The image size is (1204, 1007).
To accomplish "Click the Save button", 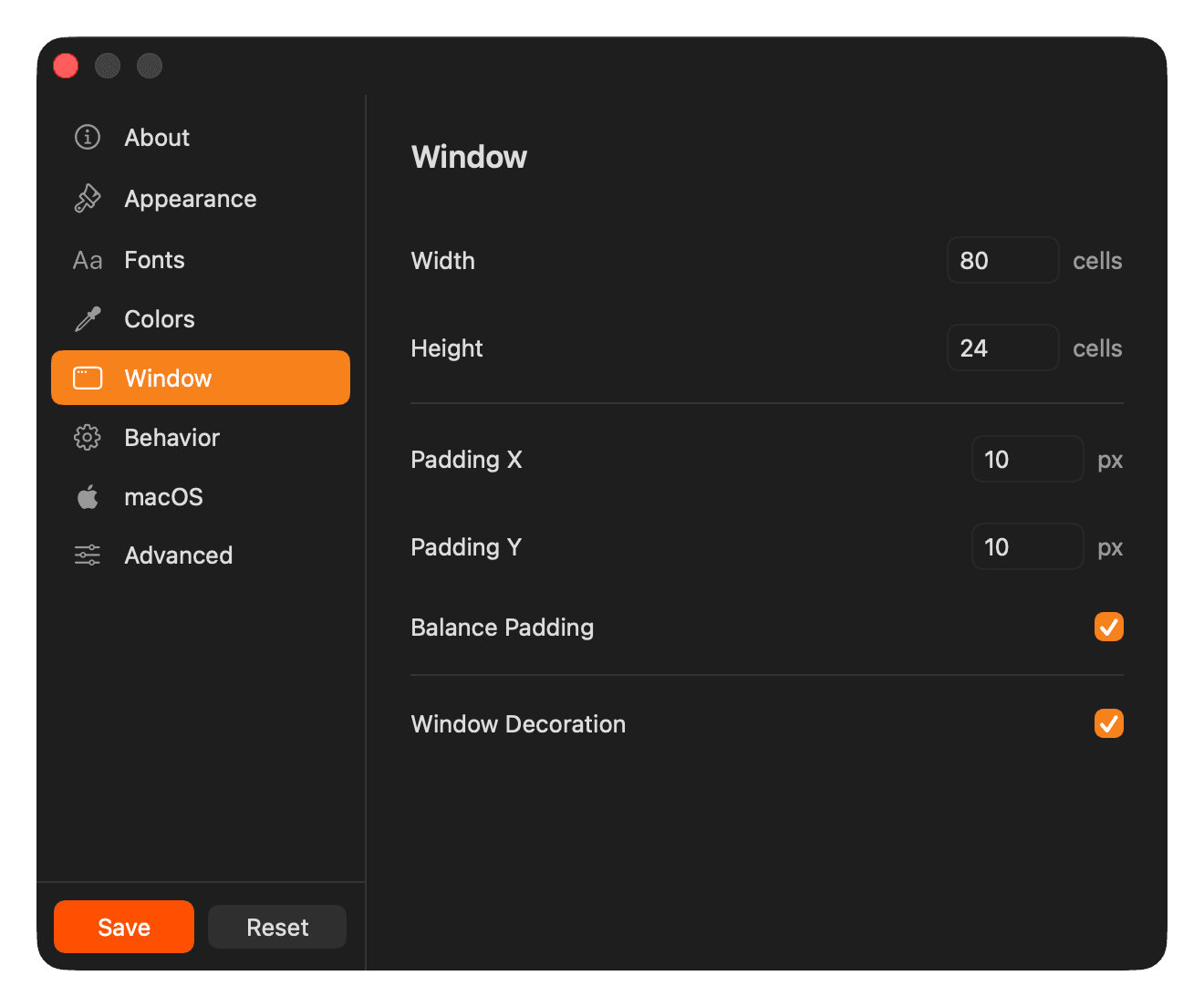I will point(123,927).
